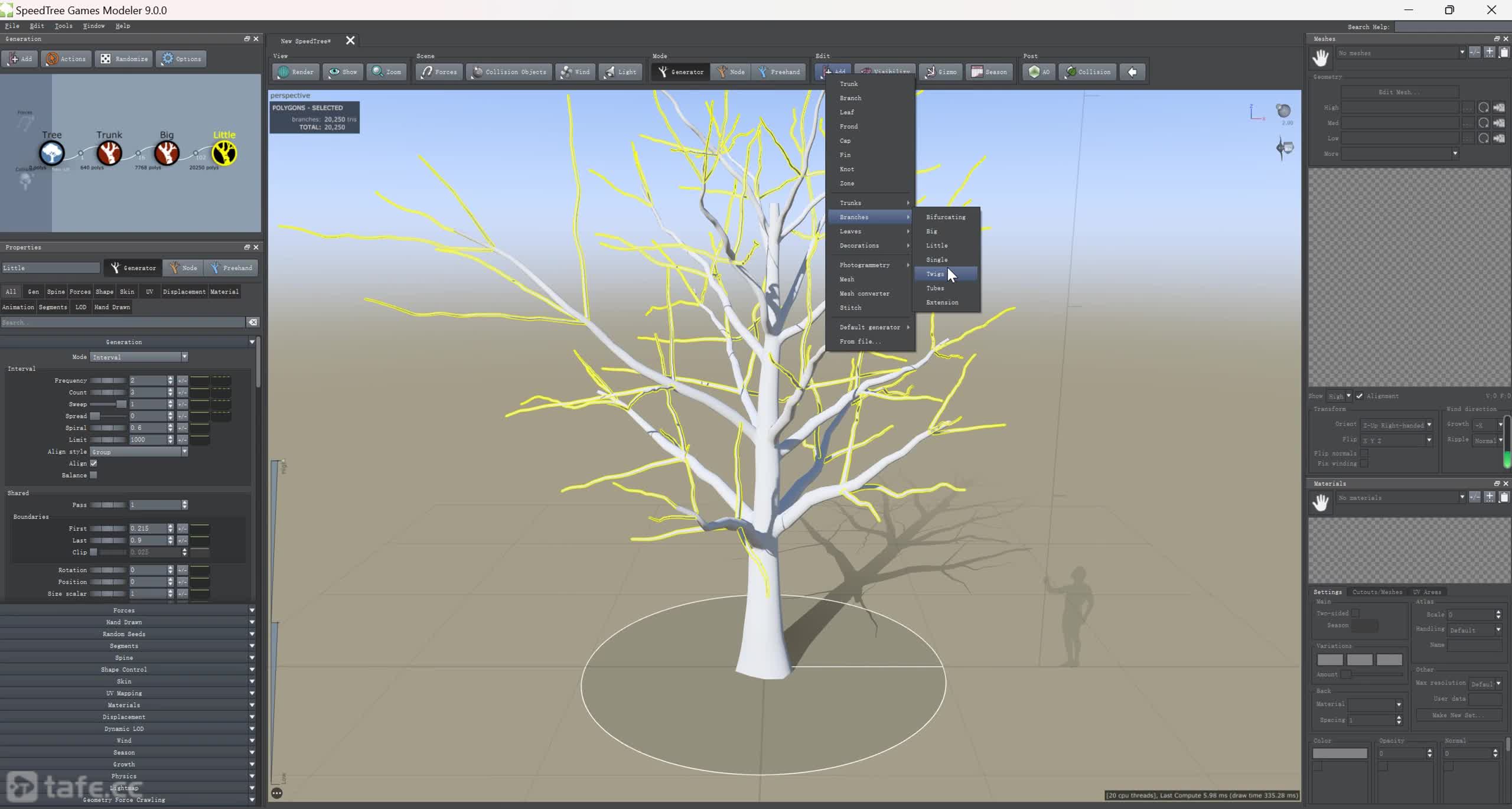Screen dimensions: 1512x809
Task: Expand the Hand Drawn properties section
Action: (128, 622)
